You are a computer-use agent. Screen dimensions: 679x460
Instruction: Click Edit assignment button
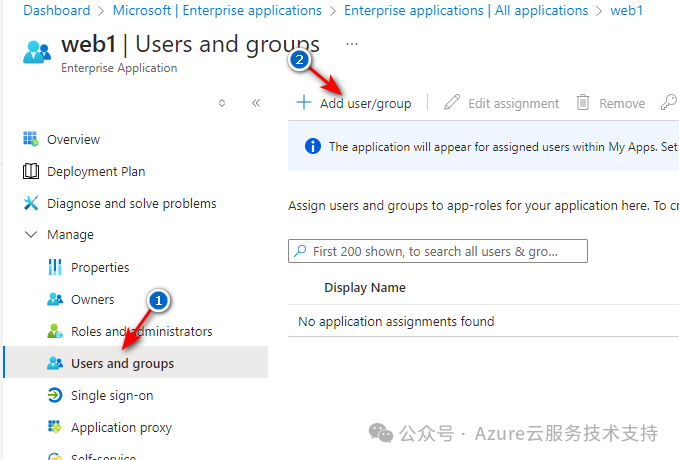(x=501, y=103)
